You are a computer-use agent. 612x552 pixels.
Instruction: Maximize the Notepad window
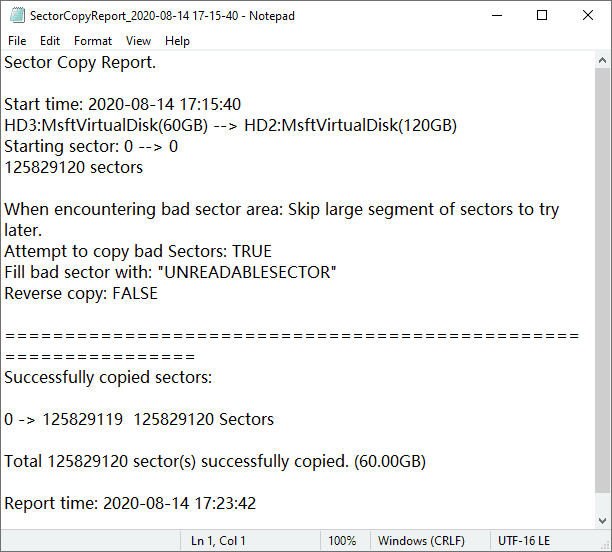(x=542, y=15)
